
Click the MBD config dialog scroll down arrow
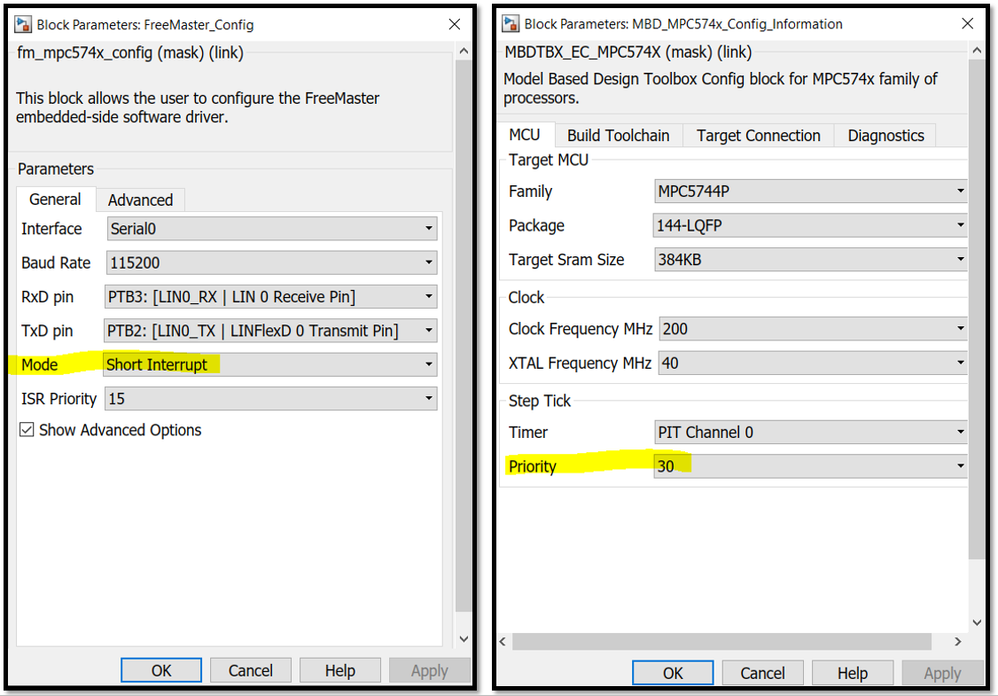pyautogui.click(x=977, y=623)
